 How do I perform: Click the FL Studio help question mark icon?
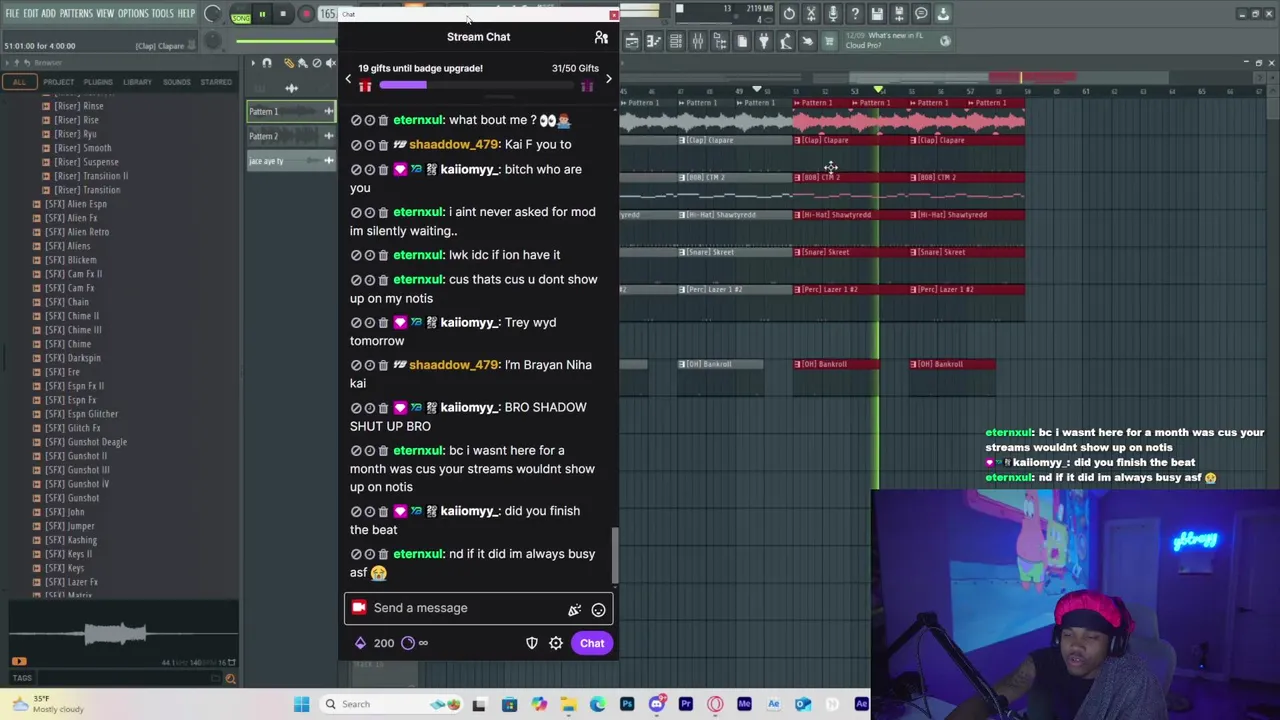855,14
